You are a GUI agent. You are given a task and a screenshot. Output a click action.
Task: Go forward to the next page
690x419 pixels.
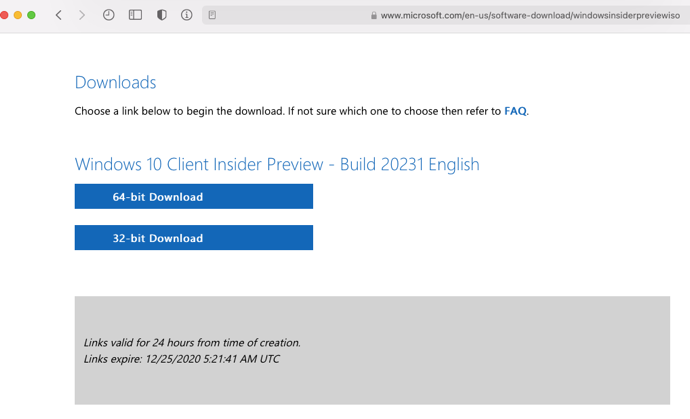(x=82, y=15)
